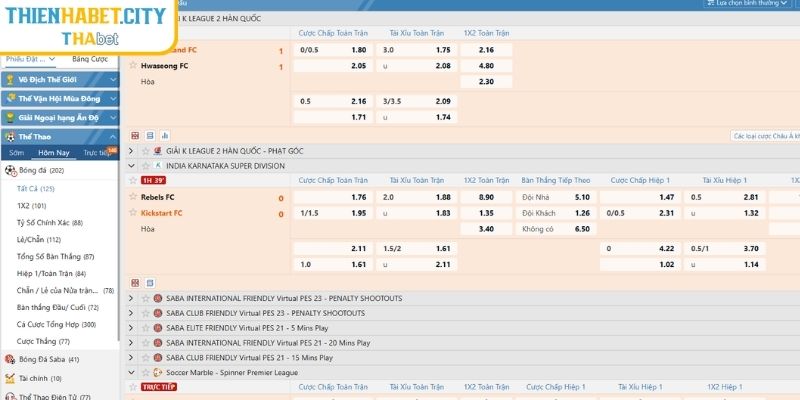Bet on Kickstart FC 1X2 odds 1.35
This screenshot has width=800, height=400.
[486, 213]
